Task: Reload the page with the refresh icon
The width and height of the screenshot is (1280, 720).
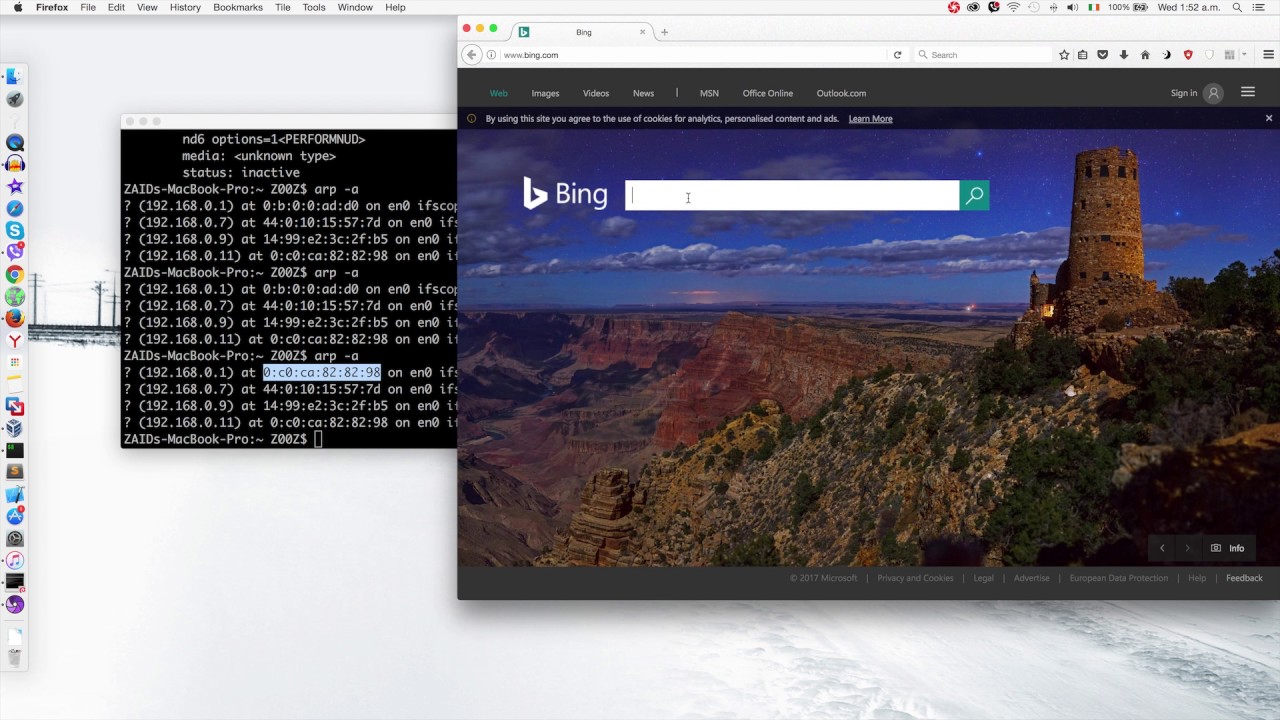Action: click(x=897, y=55)
